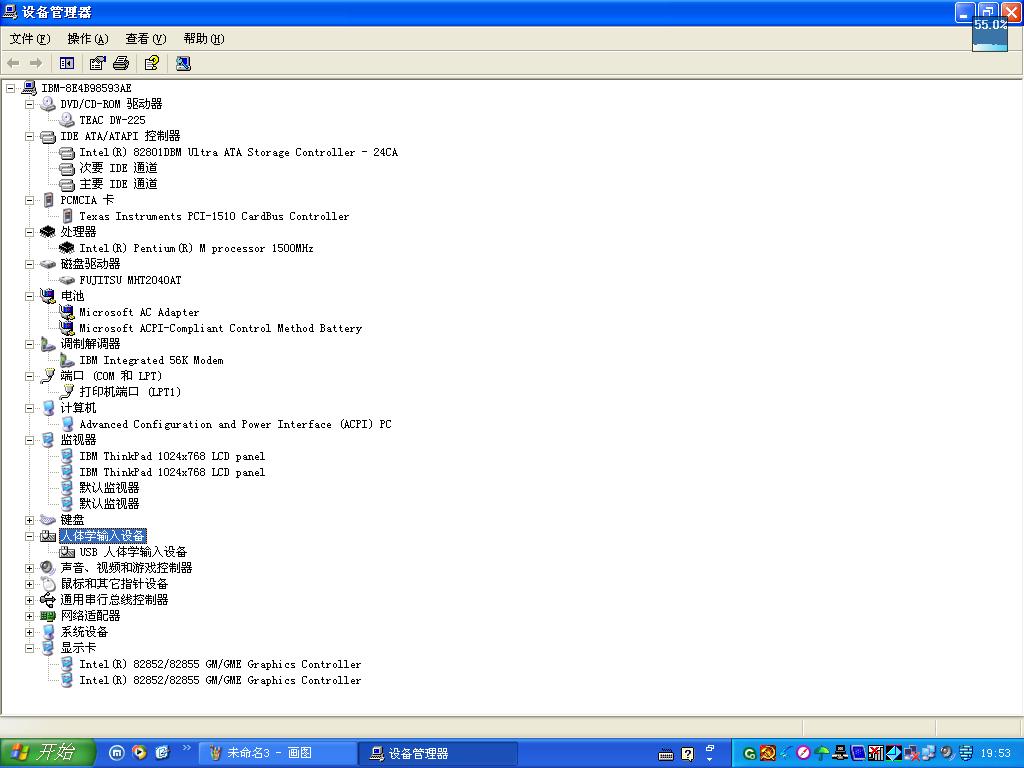Image resolution: width=1024 pixels, height=768 pixels.
Task: Toggle the show/hide console tree icon
Action: point(67,63)
